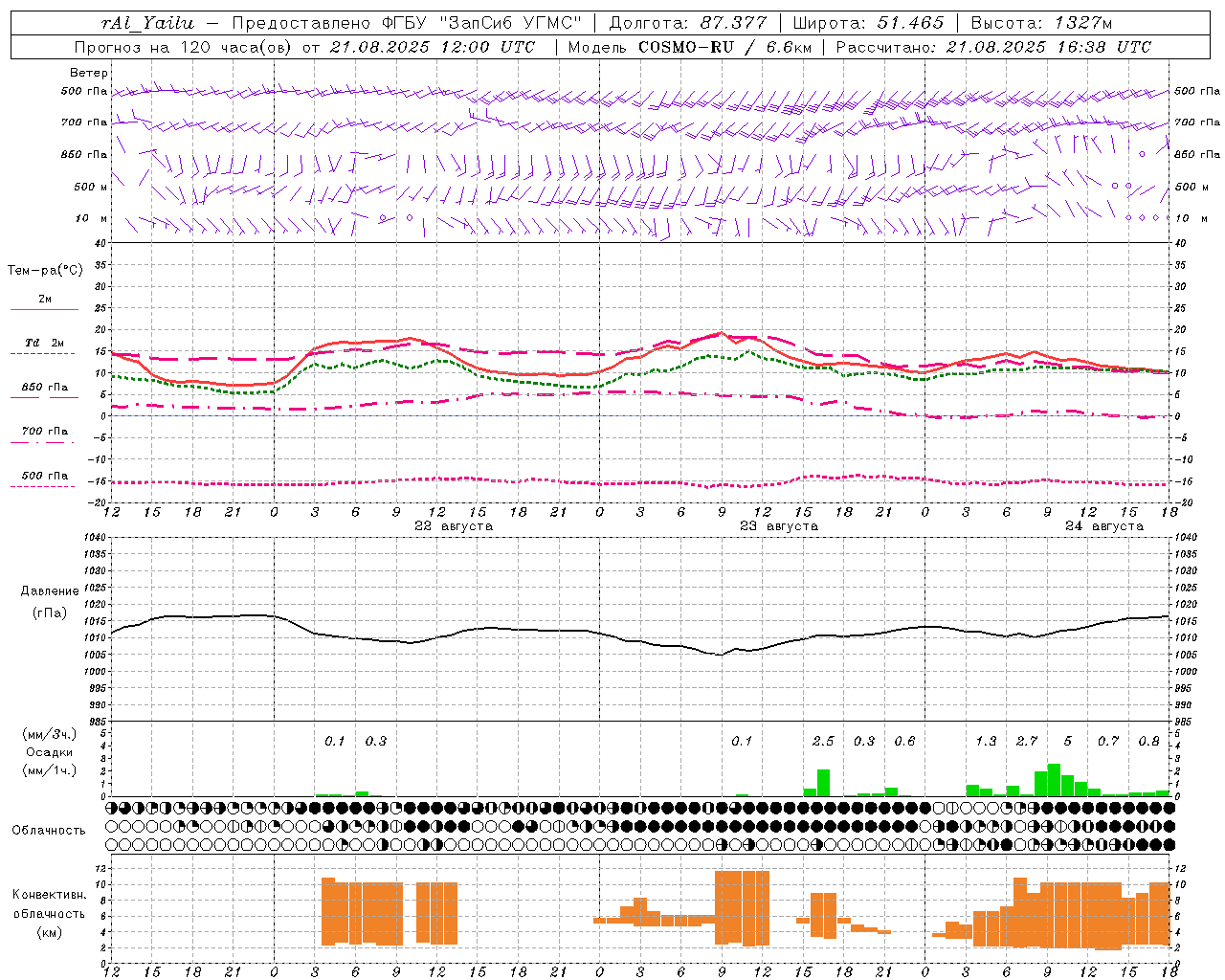Viewport: 1225px width, 980px height.
Task: Click the precipitation total '2.7'
Action: click(x=1027, y=741)
